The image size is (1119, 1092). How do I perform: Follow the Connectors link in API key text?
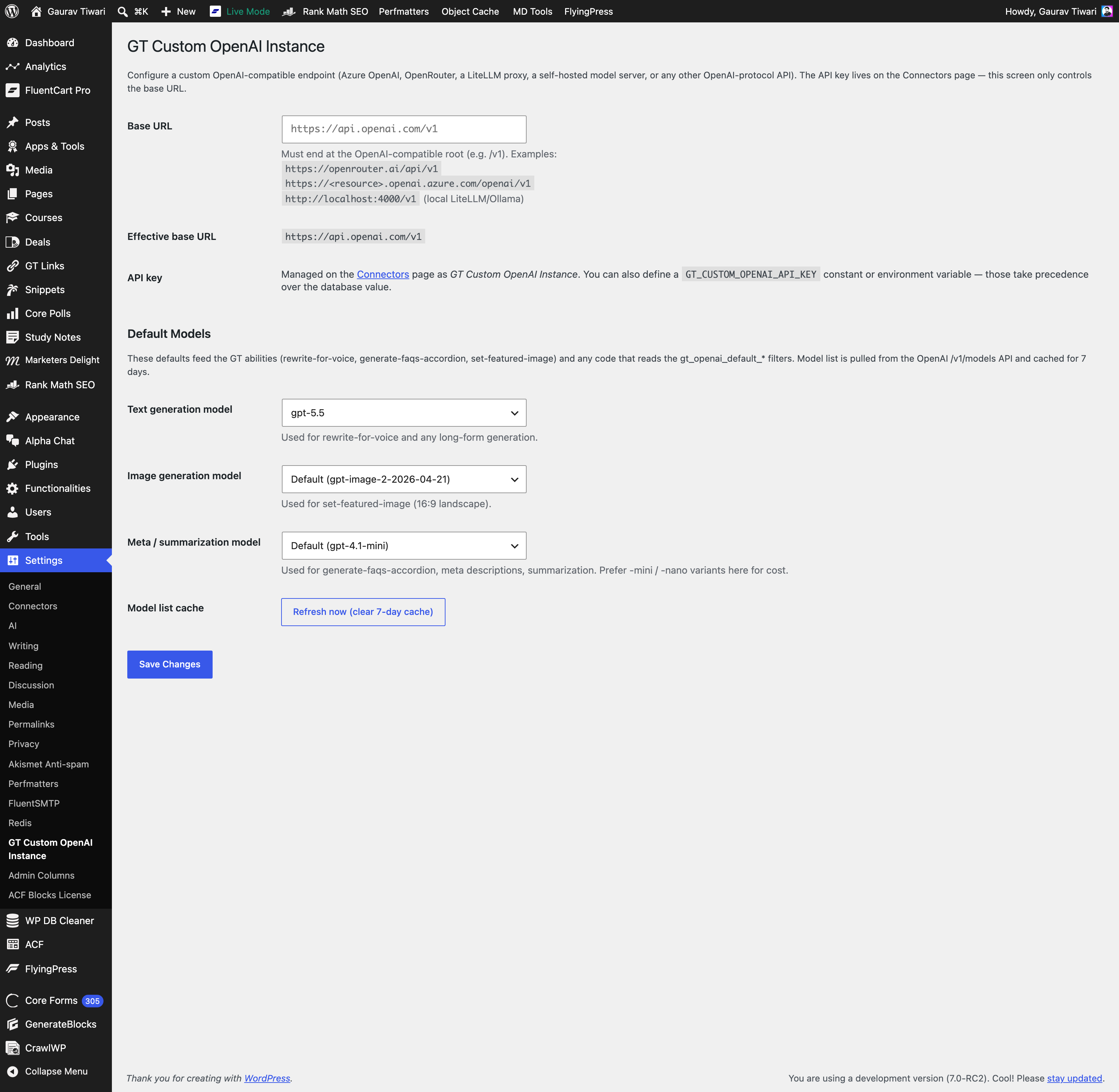(x=383, y=275)
